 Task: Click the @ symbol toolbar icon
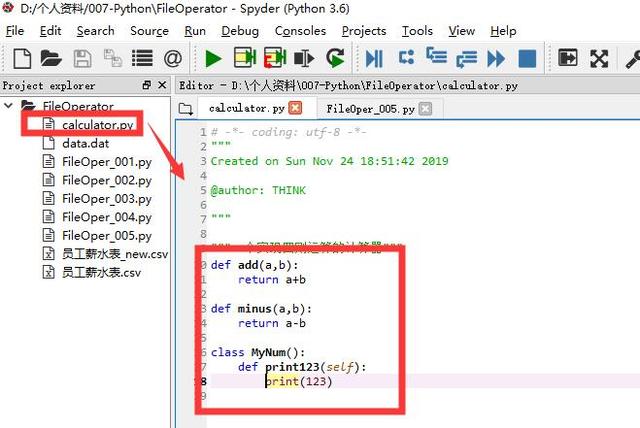pos(173,58)
